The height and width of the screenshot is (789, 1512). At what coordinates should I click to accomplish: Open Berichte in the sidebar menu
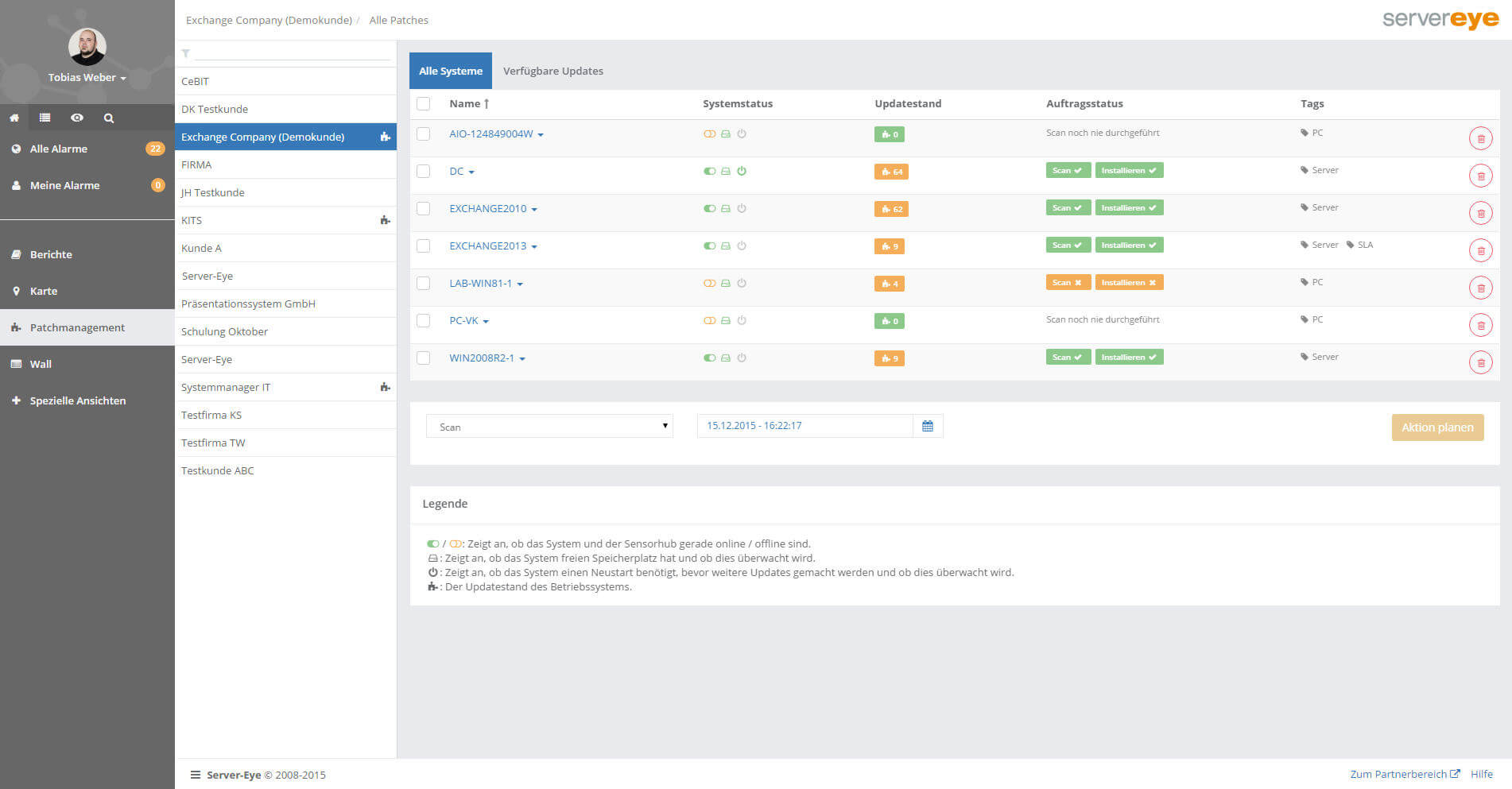(51, 255)
